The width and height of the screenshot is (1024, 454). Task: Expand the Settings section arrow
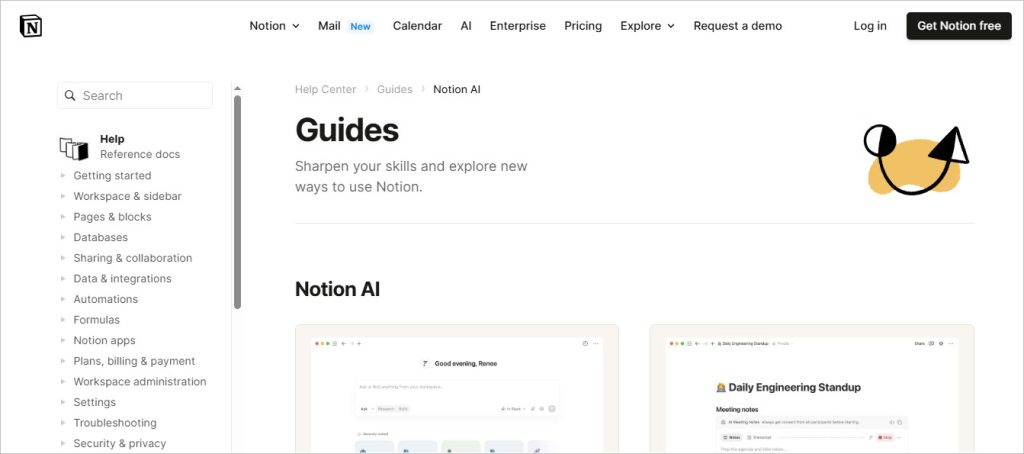(63, 402)
